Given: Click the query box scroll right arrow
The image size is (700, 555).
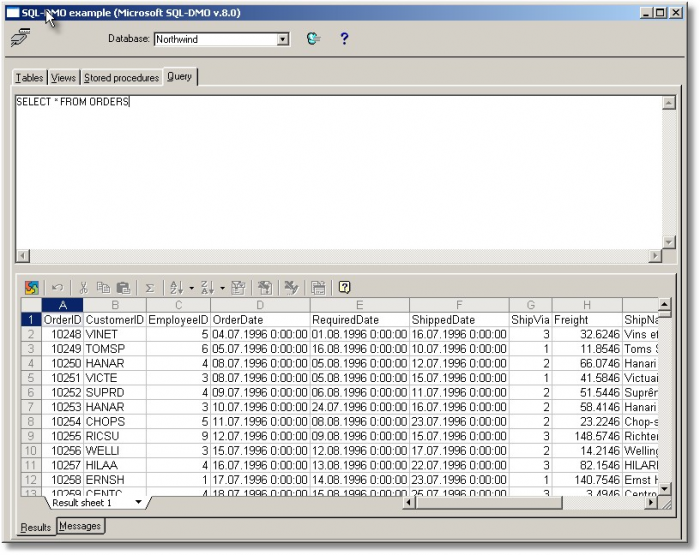Looking at the screenshot, I should pyautogui.click(x=655, y=256).
